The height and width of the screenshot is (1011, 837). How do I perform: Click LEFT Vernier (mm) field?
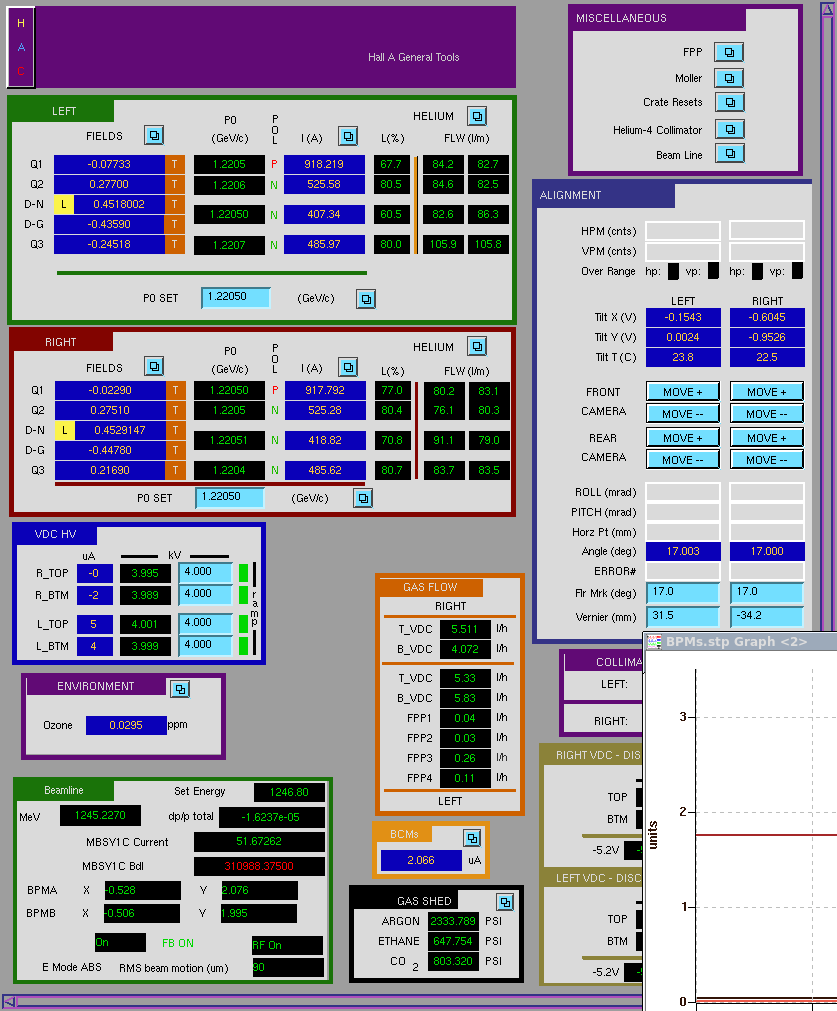683,616
